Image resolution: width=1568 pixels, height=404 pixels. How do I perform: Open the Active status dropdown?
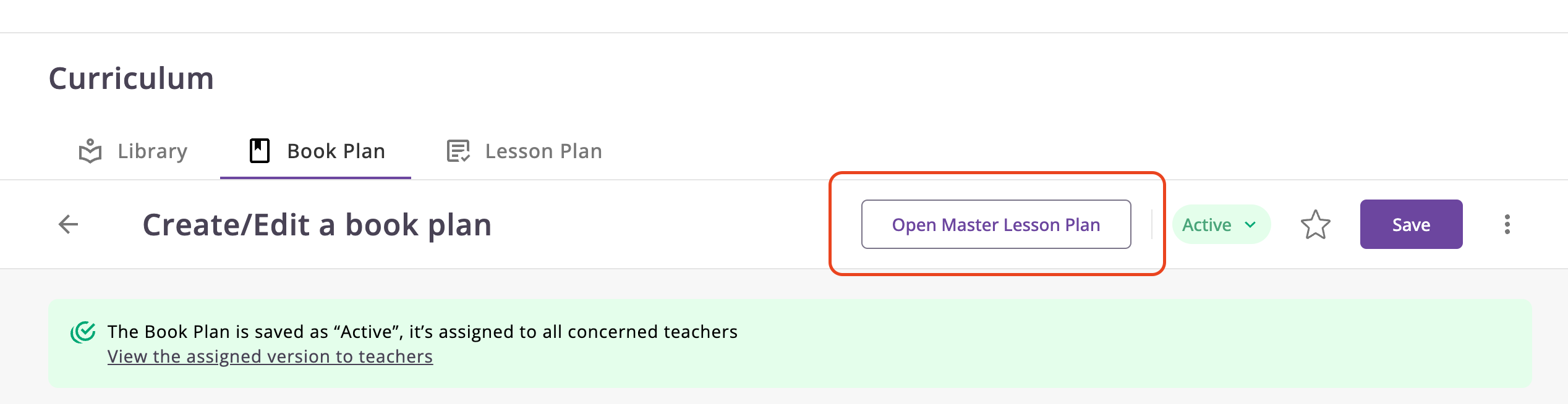1207,225
